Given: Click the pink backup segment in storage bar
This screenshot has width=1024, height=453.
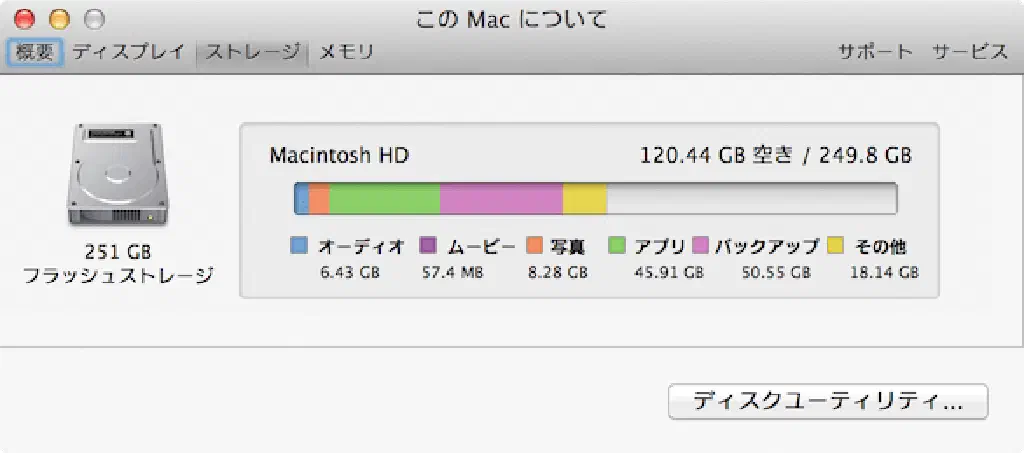Looking at the screenshot, I should (x=501, y=199).
